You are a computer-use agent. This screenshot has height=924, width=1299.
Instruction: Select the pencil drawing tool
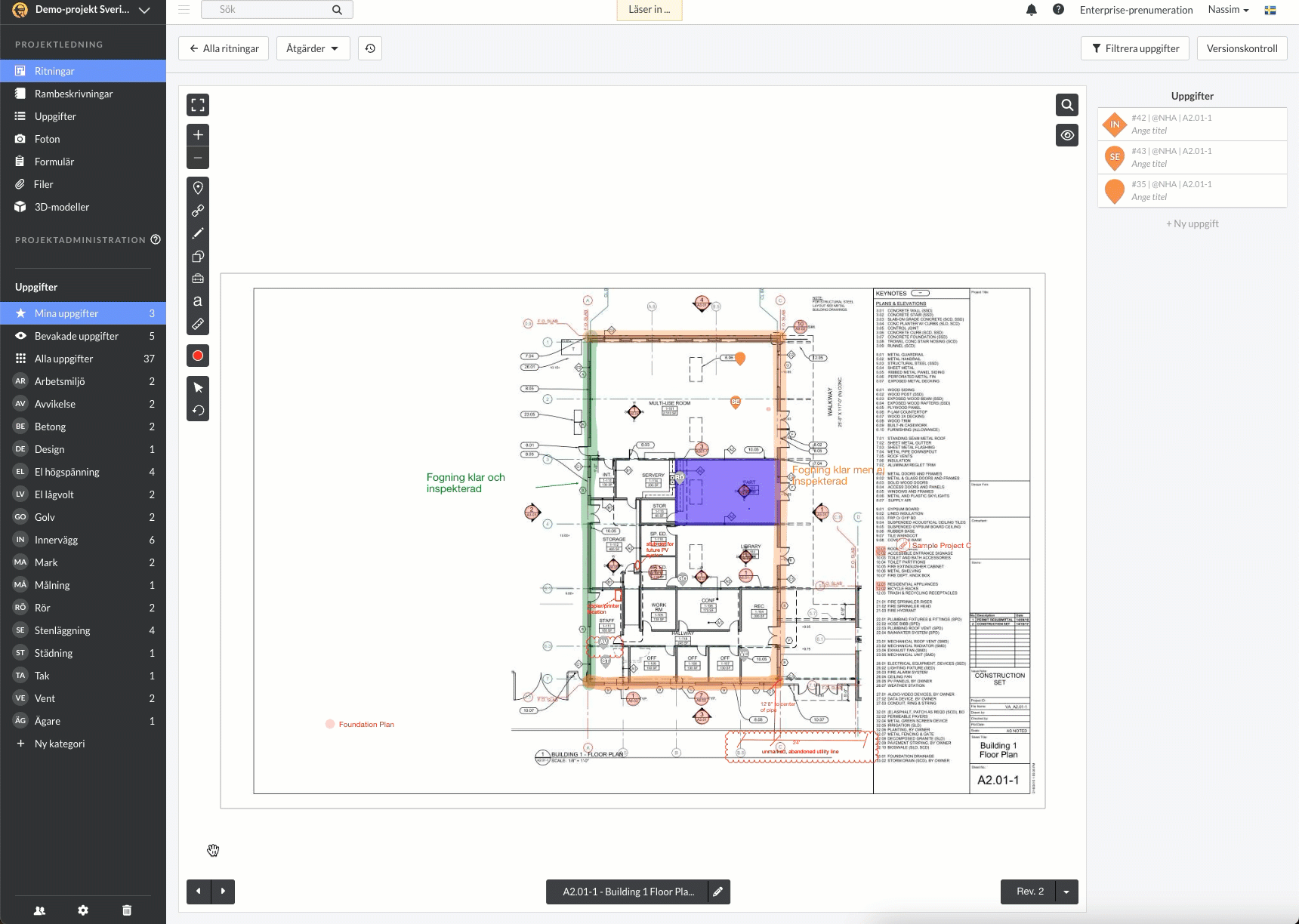click(x=198, y=233)
